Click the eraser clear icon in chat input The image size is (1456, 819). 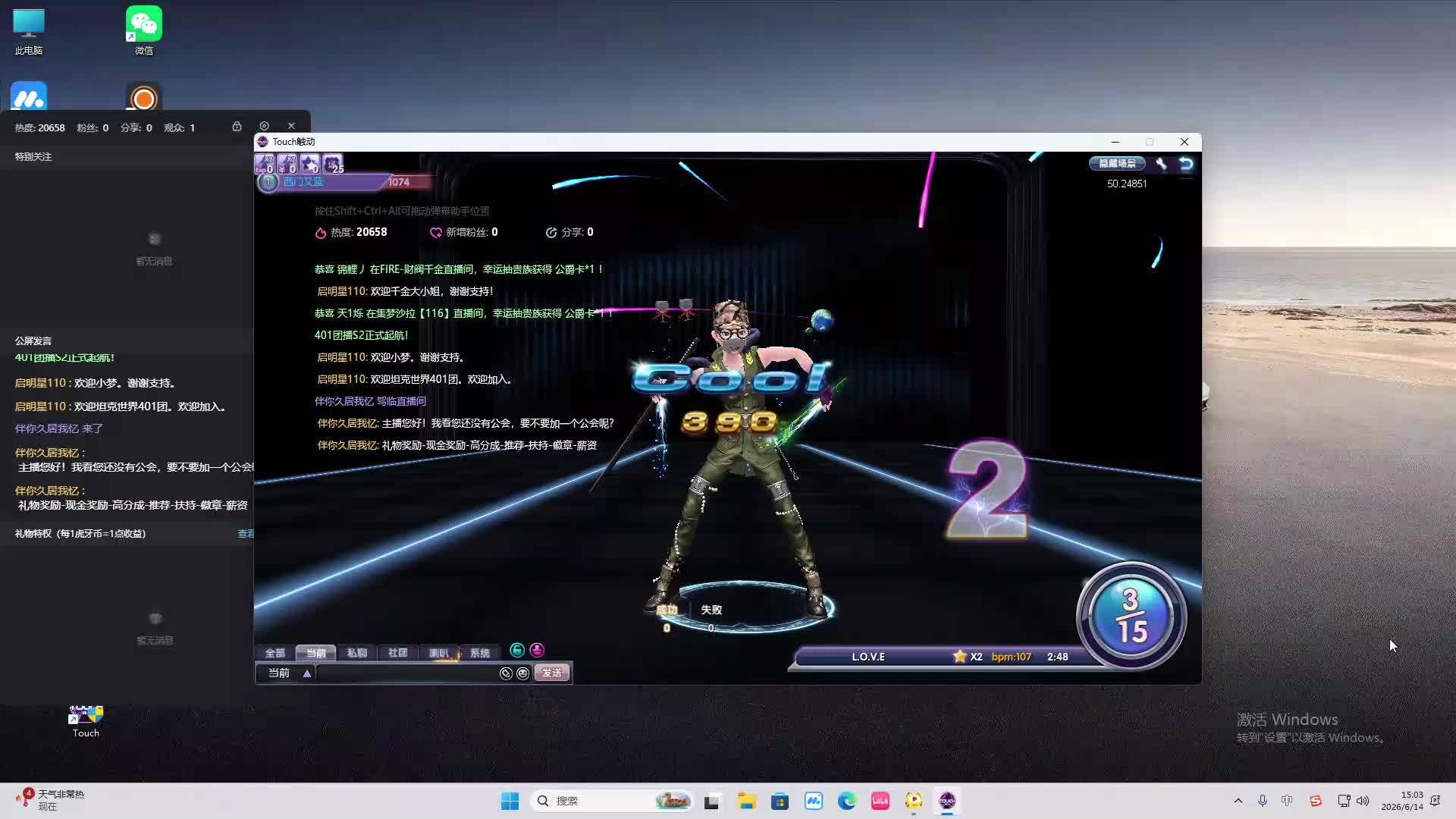[506, 673]
